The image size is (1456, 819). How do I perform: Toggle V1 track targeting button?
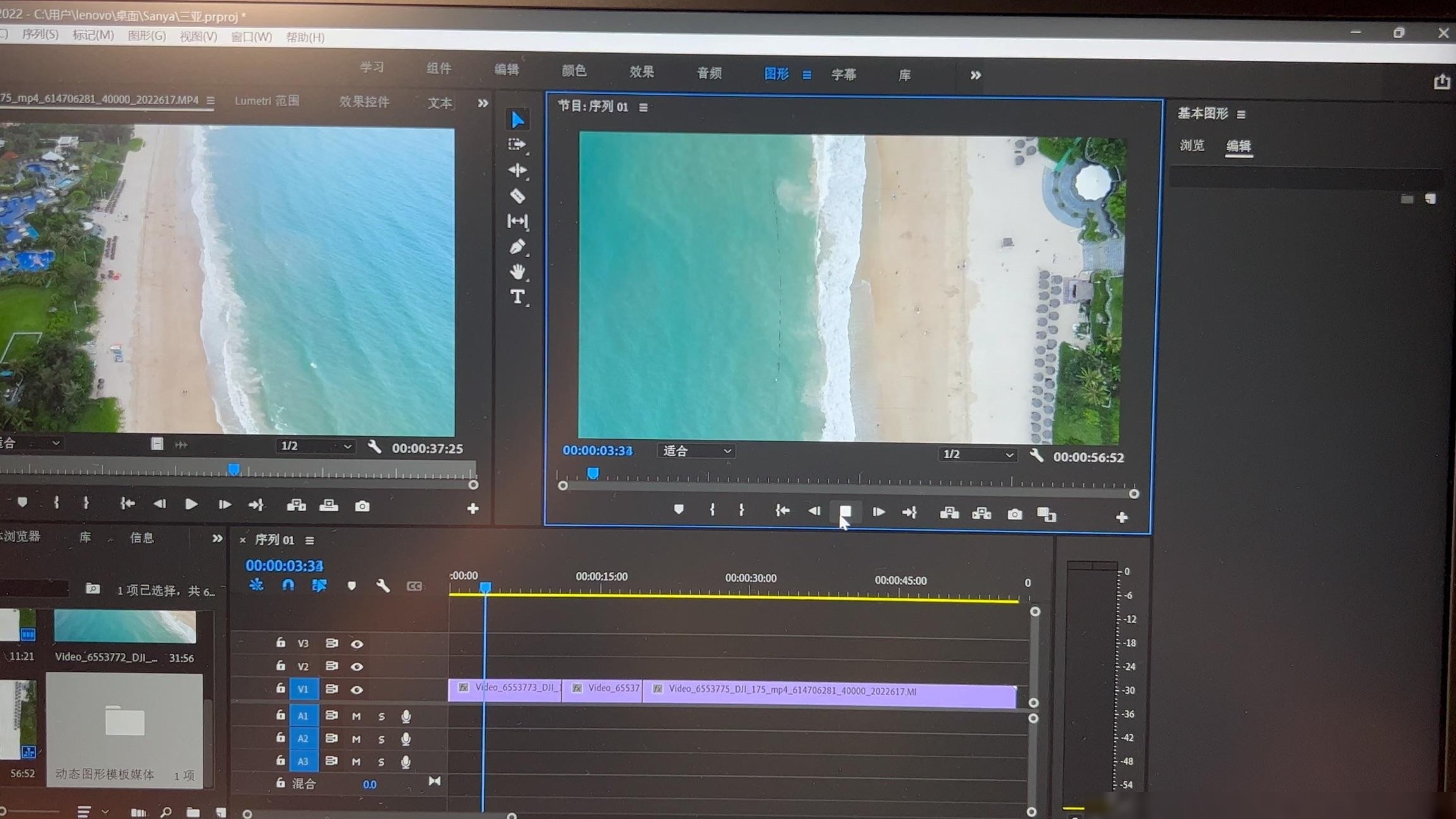[303, 689]
